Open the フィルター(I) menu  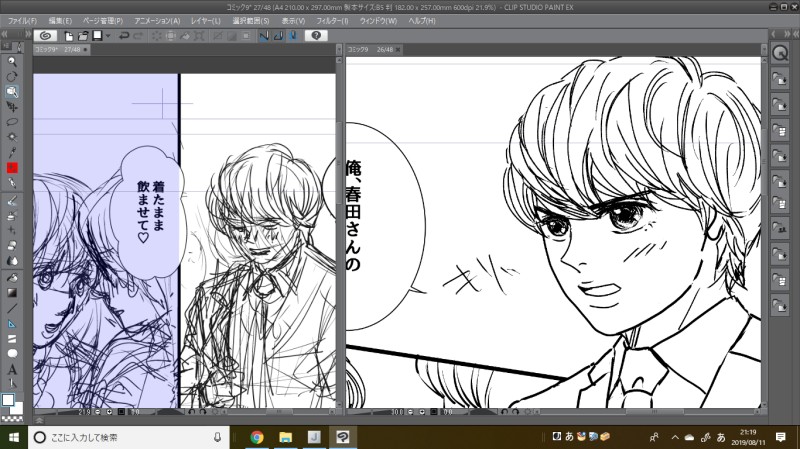tap(332, 21)
